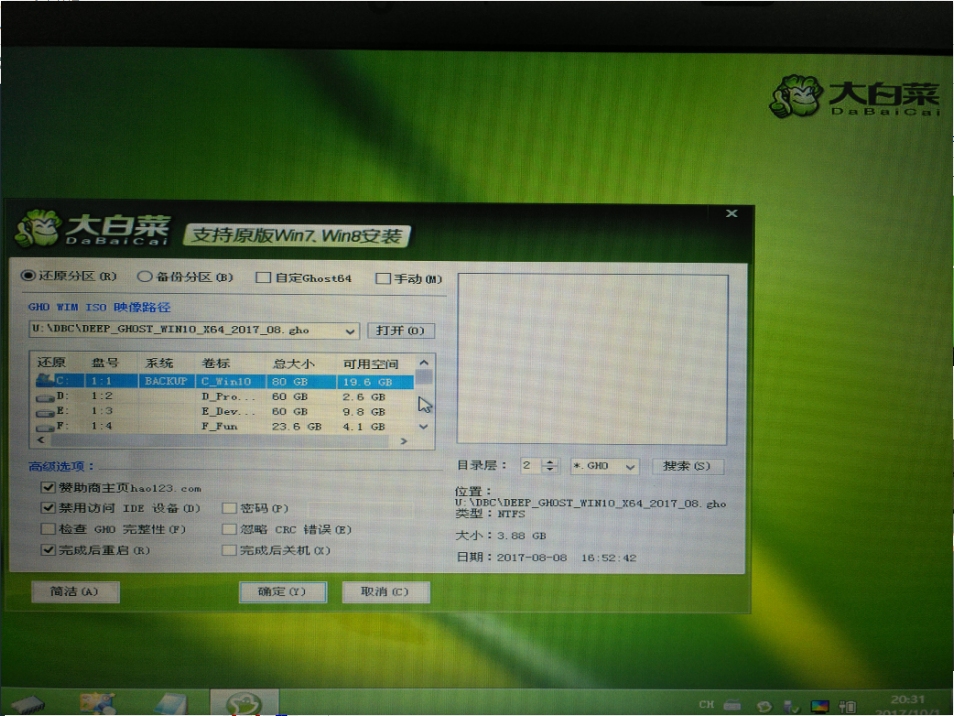Screen dimensions: 954x716
Task: Click the 盘号 column header
Action: click(x=105, y=363)
